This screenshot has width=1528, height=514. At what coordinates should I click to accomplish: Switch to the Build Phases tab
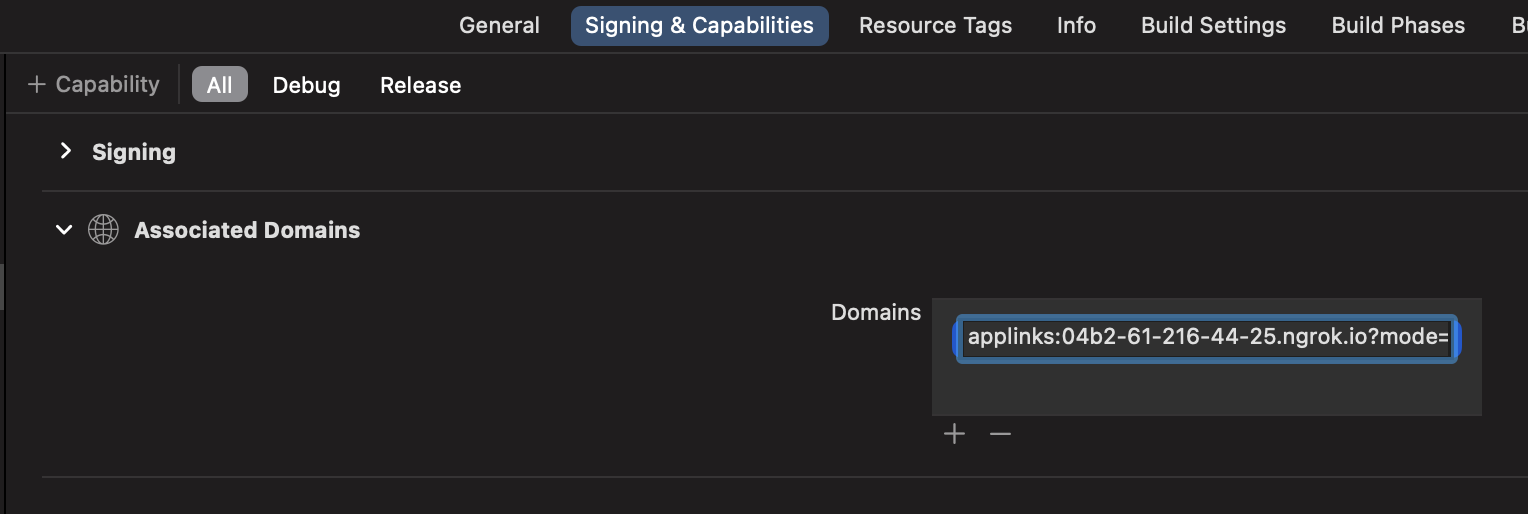1398,26
